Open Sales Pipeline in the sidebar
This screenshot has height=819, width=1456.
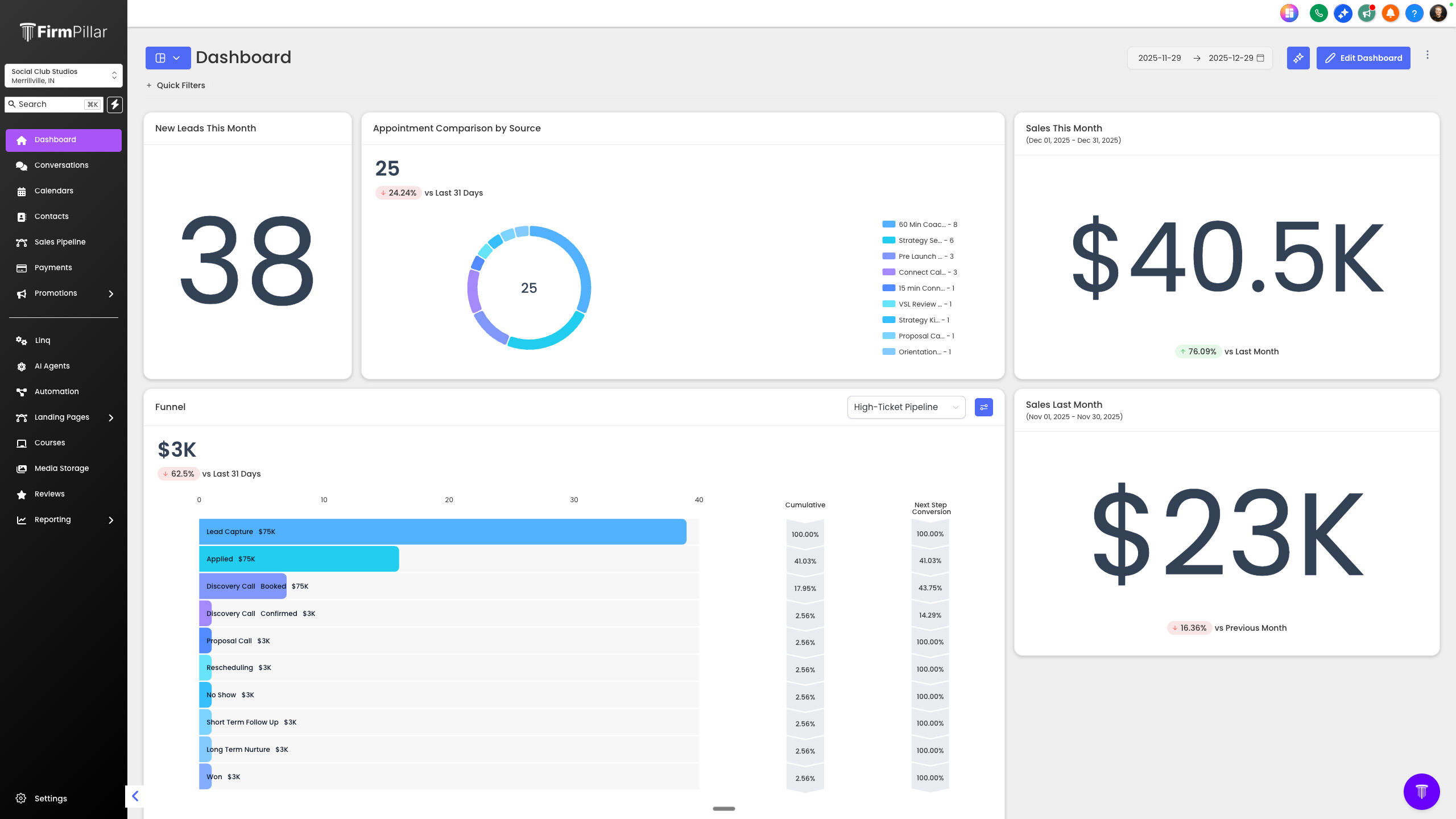(x=60, y=242)
